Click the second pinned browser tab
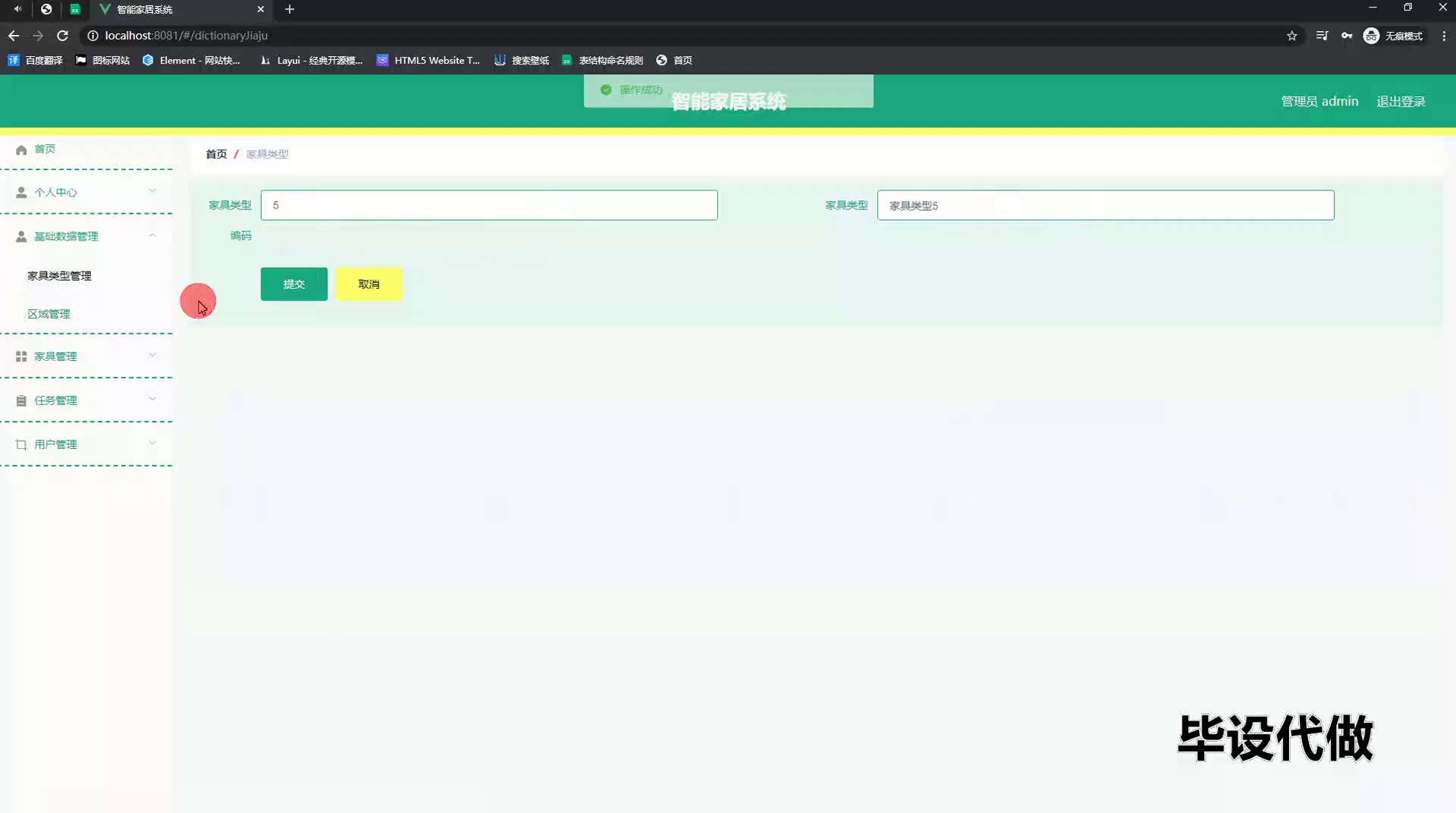 [x=46, y=9]
